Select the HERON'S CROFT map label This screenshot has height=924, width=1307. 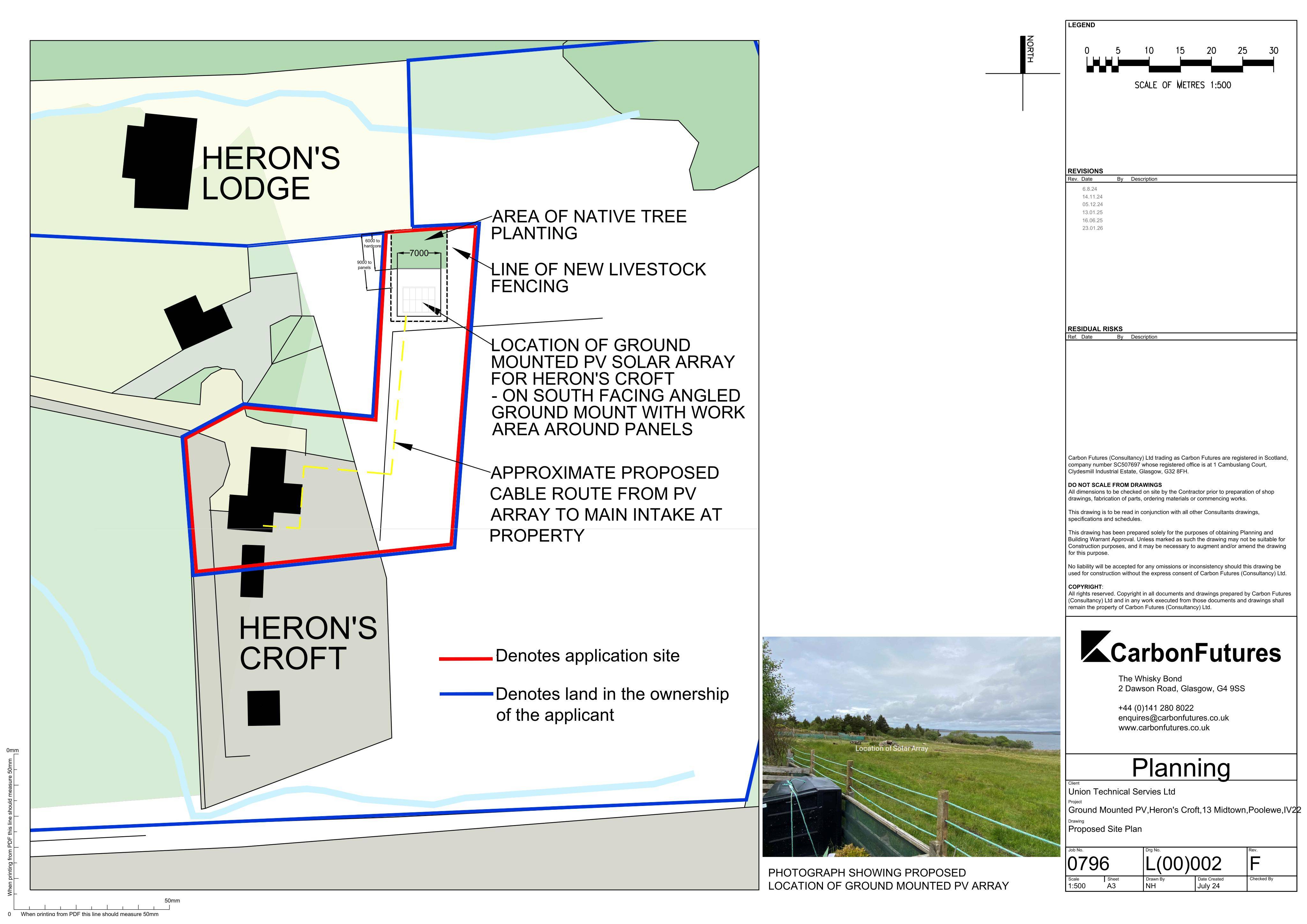pyautogui.click(x=308, y=643)
